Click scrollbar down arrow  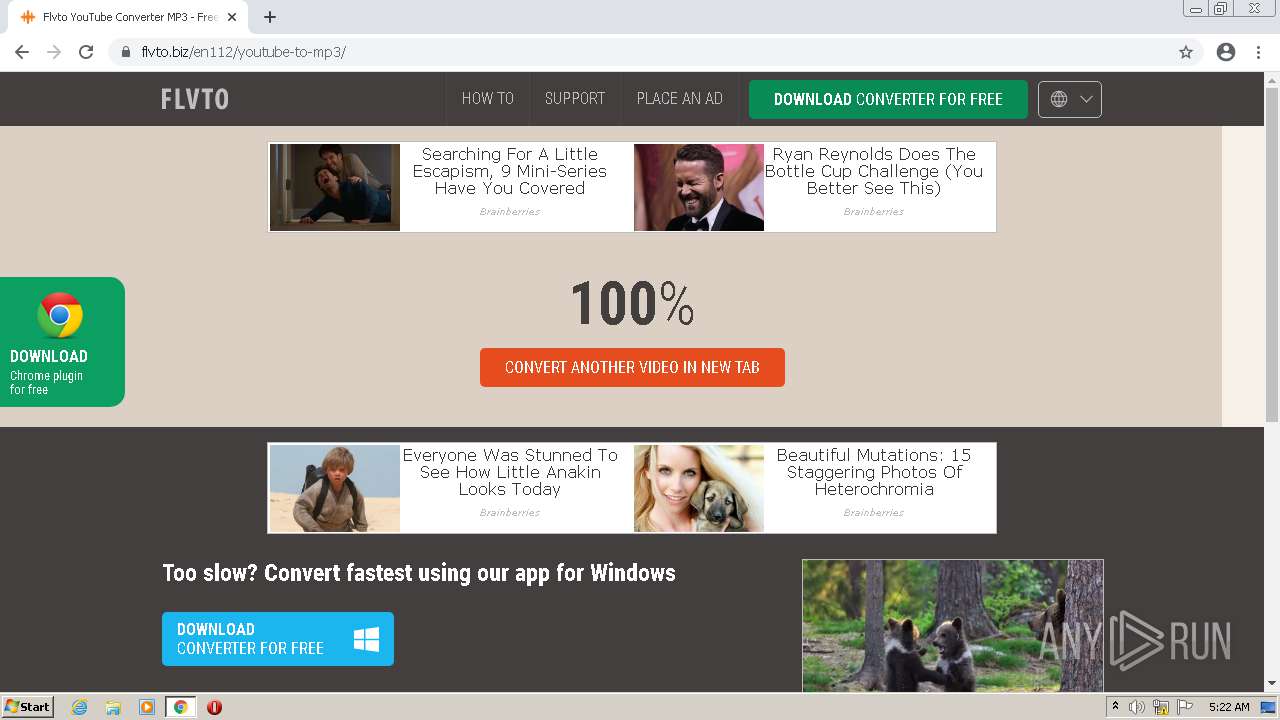point(1272,684)
